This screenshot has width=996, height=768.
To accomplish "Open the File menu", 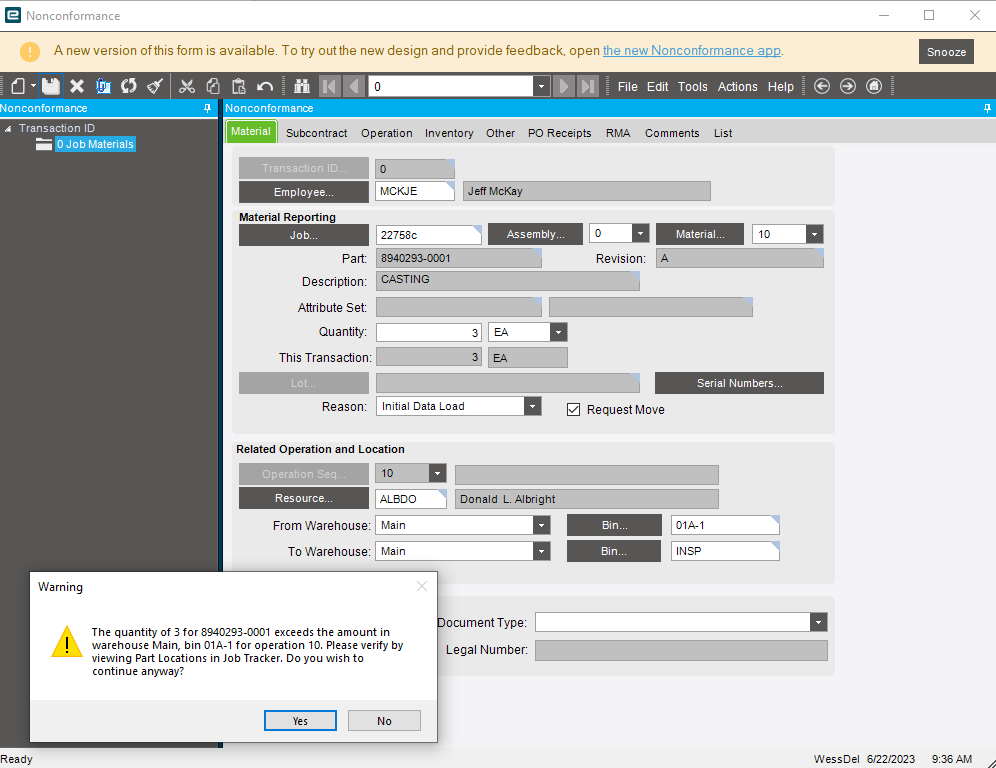I will pos(628,86).
